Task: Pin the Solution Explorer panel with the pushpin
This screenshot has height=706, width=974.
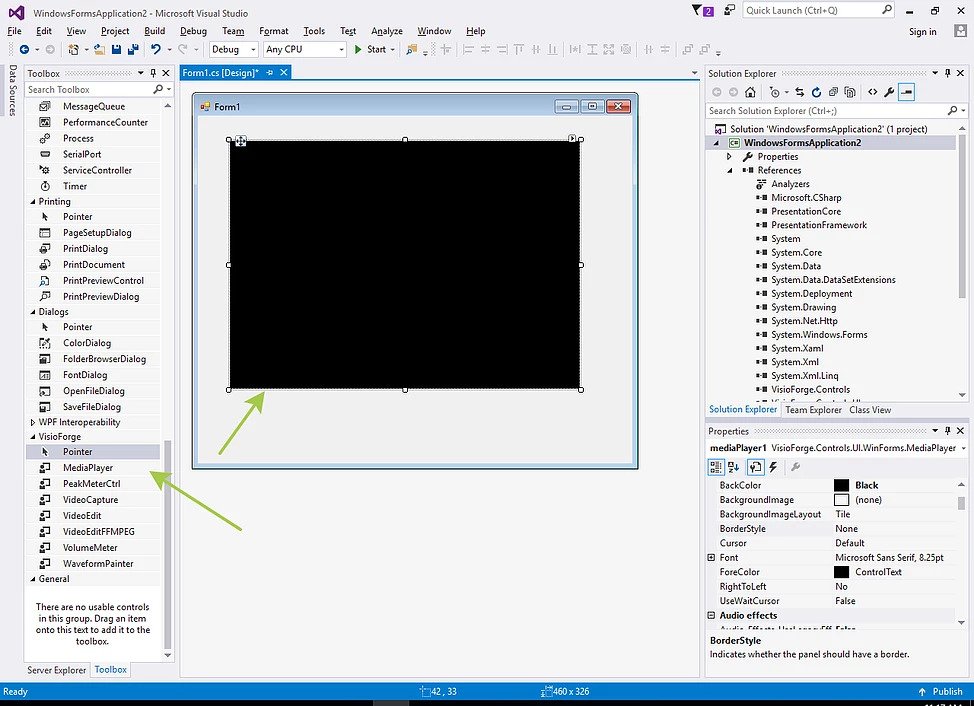Action: pyautogui.click(x=948, y=73)
